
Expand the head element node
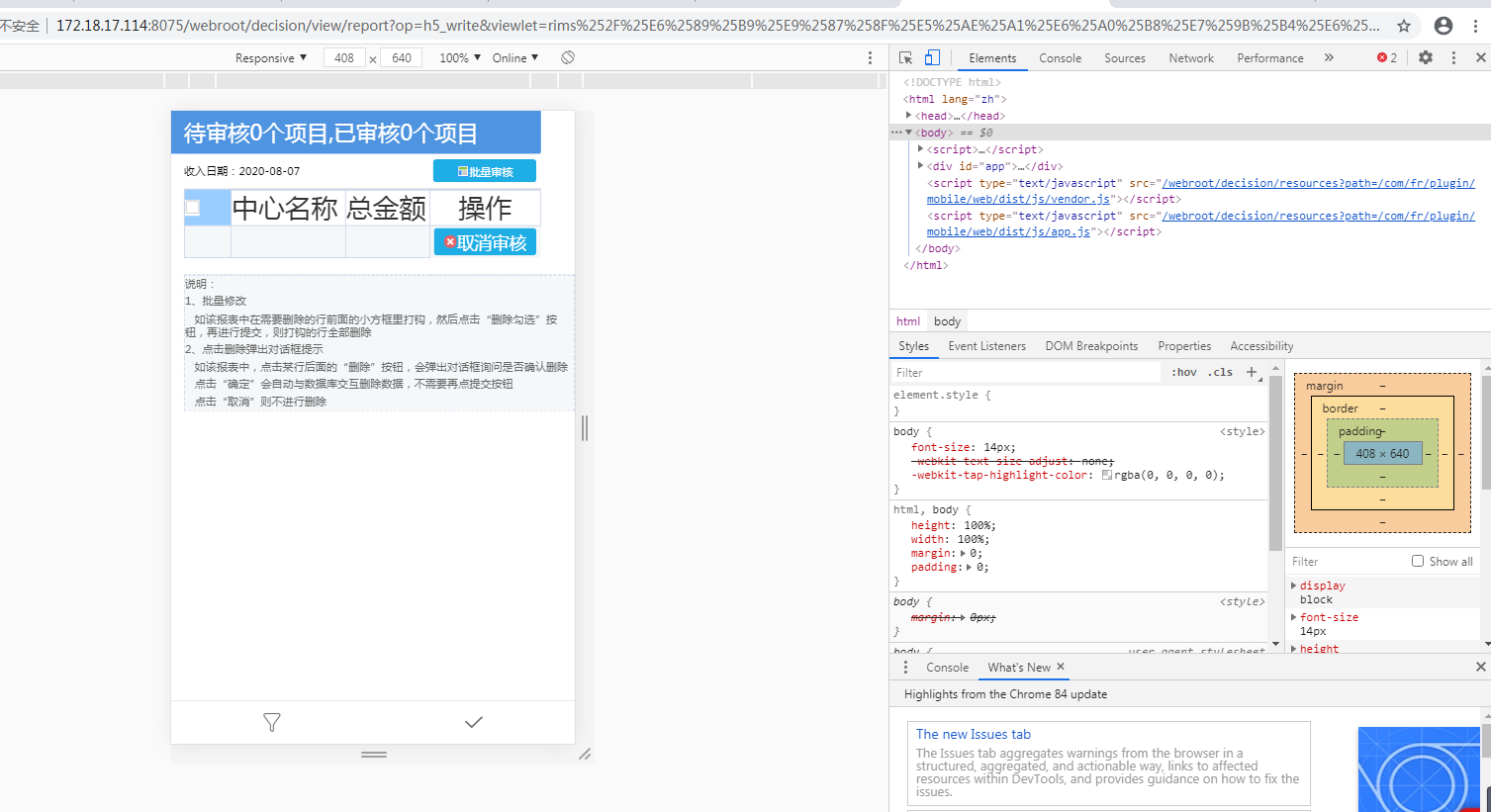(x=909, y=116)
